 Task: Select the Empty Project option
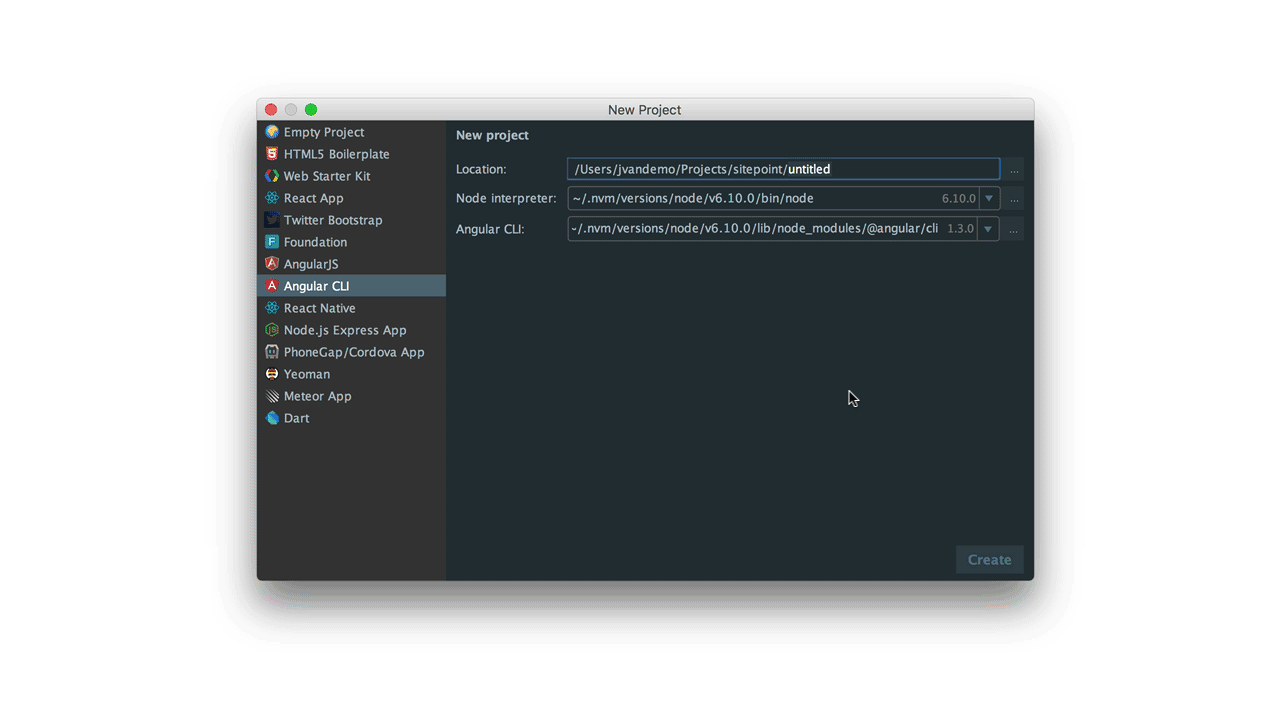[324, 131]
